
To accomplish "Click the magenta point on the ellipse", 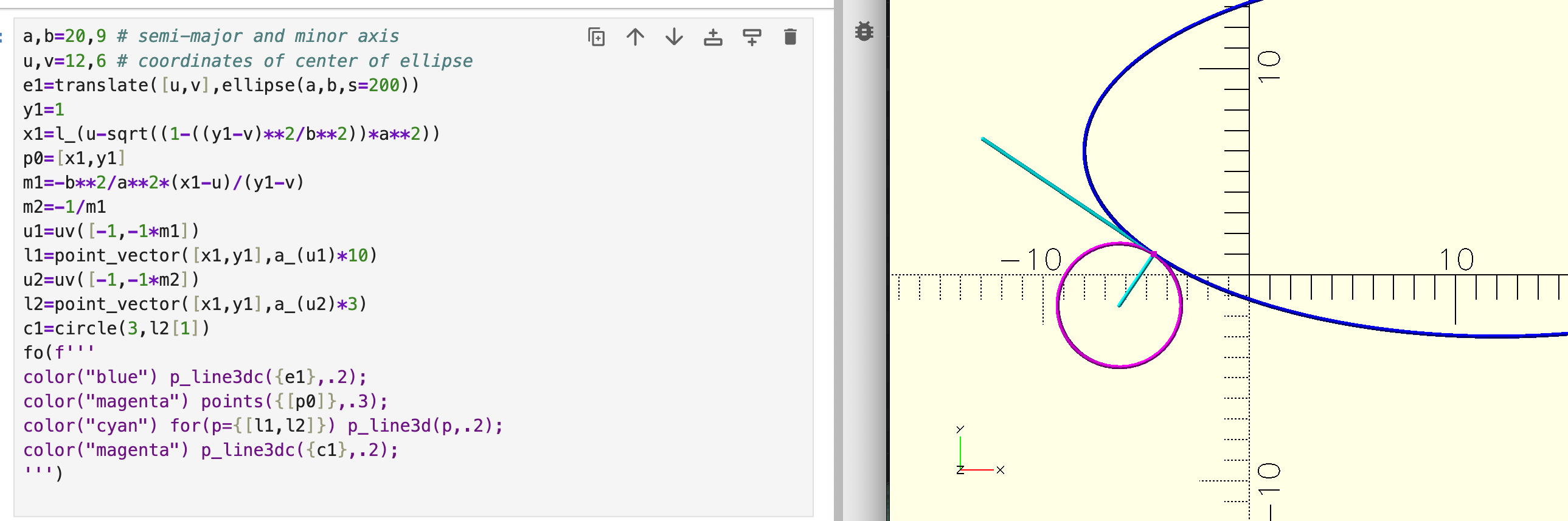I will coord(1153,254).
